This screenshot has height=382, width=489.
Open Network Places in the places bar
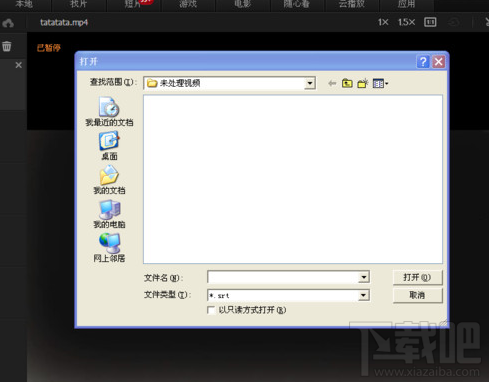click(x=109, y=248)
